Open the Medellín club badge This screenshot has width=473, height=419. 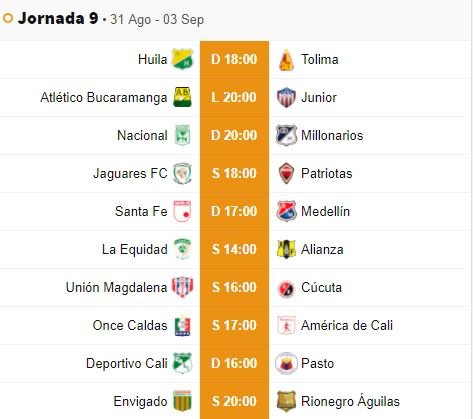(286, 211)
